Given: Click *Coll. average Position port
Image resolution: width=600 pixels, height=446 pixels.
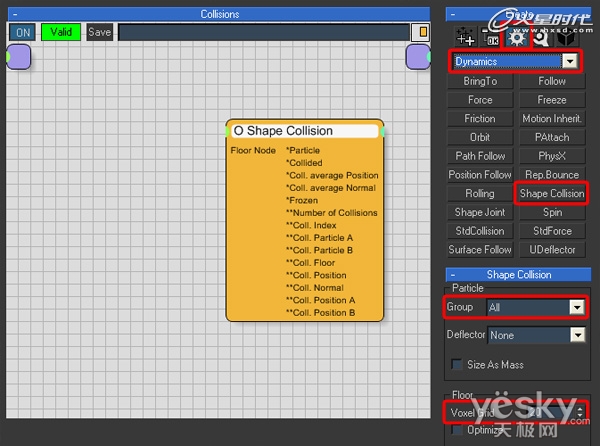Looking at the screenshot, I should coord(332,175).
